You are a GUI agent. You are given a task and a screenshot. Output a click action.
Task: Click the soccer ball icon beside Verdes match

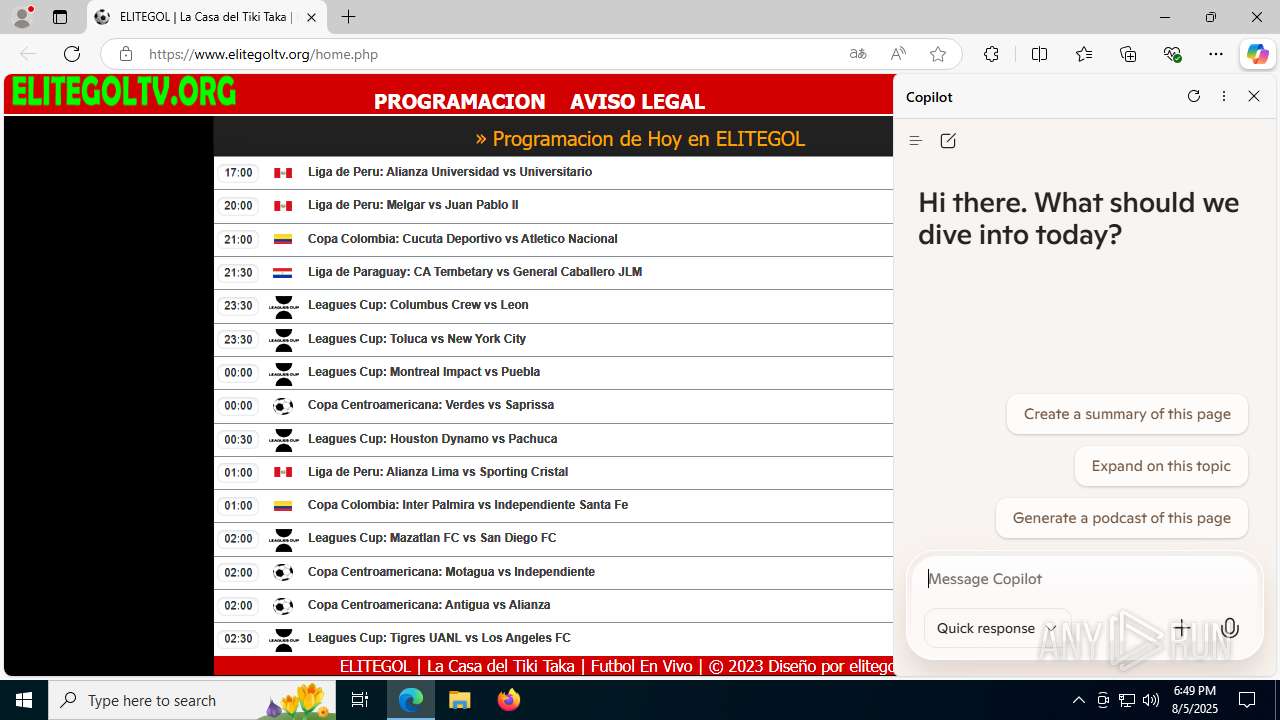pyautogui.click(x=283, y=406)
